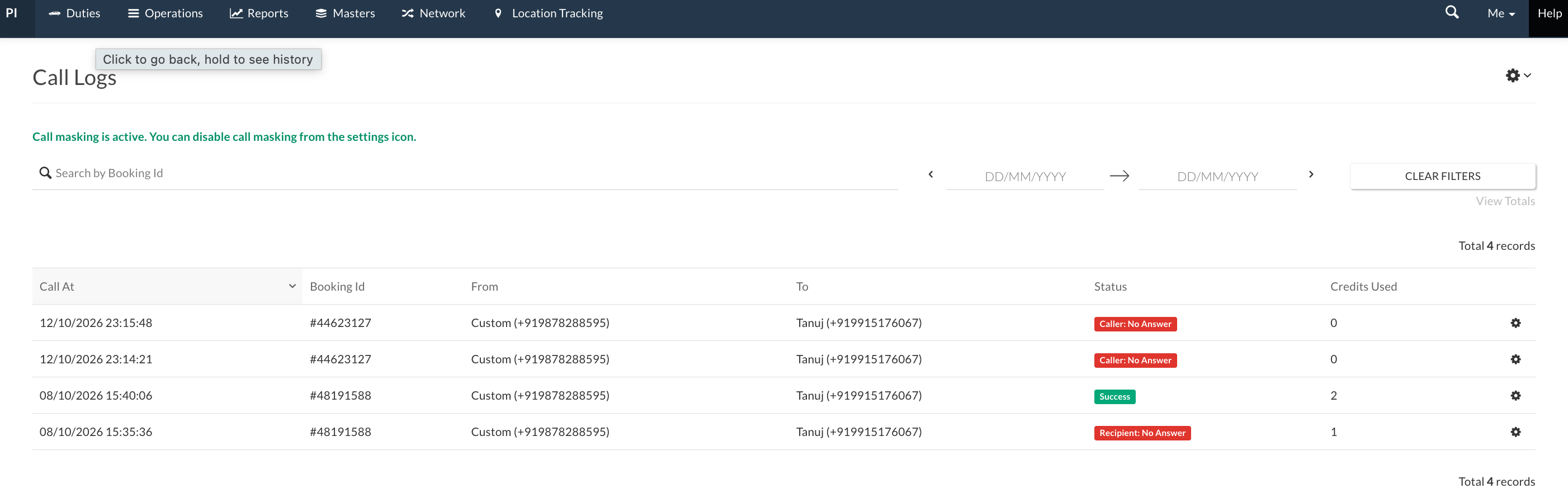Open page settings gear beside Call Logs
Screen dimensions: 1568x493
(x=1518, y=75)
